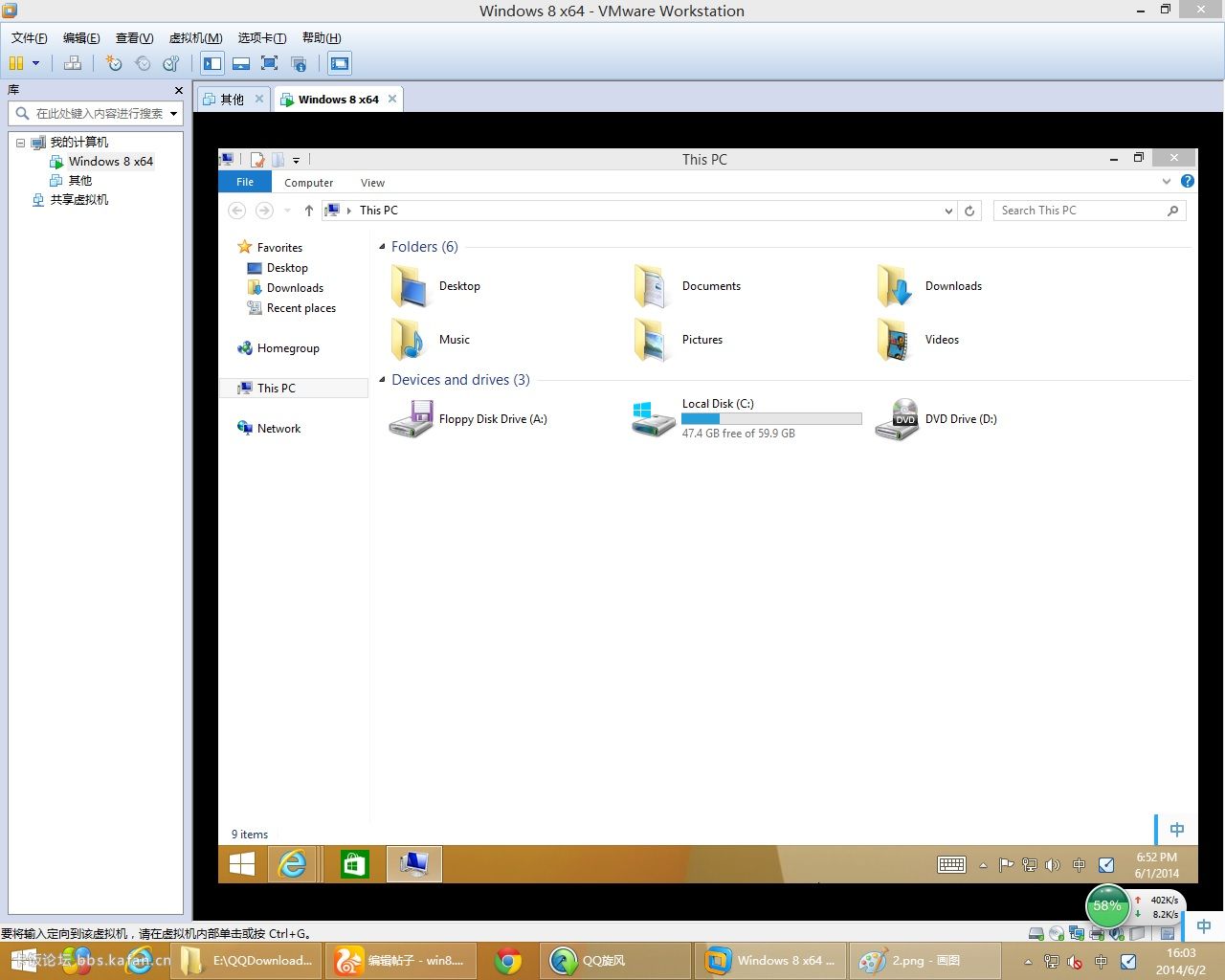Image resolution: width=1225 pixels, height=980 pixels.
Task: Select DVD Drive (D:)
Action: pyautogui.click(x=937, y=419)
